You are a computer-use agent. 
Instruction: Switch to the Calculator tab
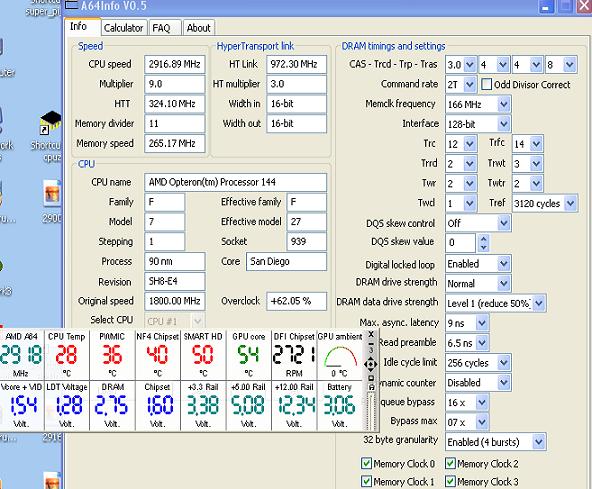point(123,28)
